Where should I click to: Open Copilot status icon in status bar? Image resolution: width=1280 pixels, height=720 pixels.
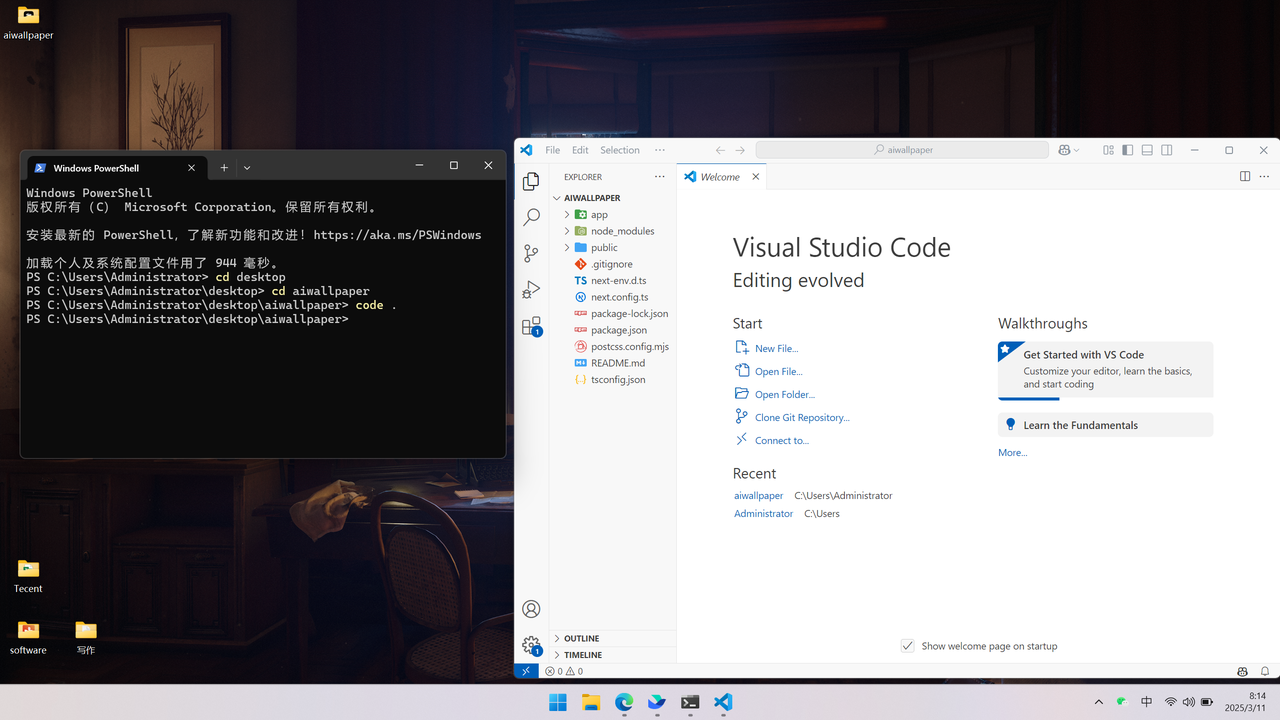1243,671
